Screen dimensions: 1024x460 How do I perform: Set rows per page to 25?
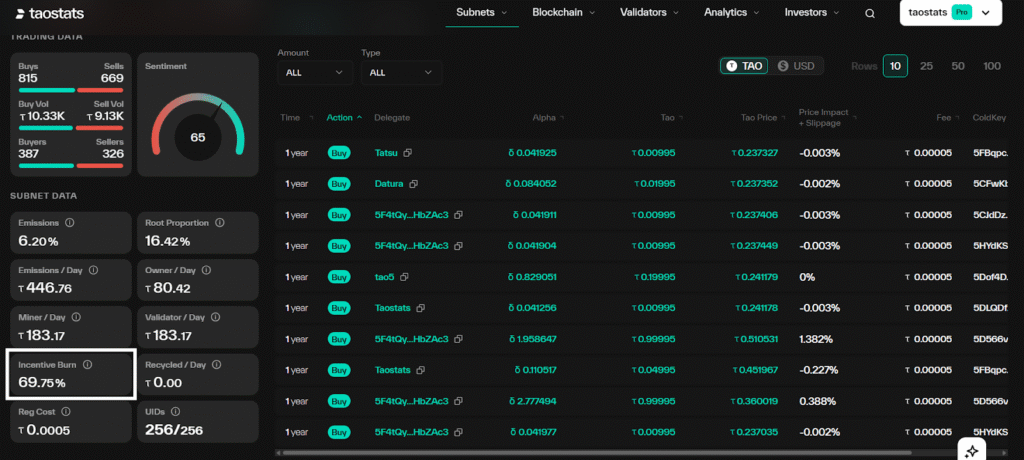(926, 66)
